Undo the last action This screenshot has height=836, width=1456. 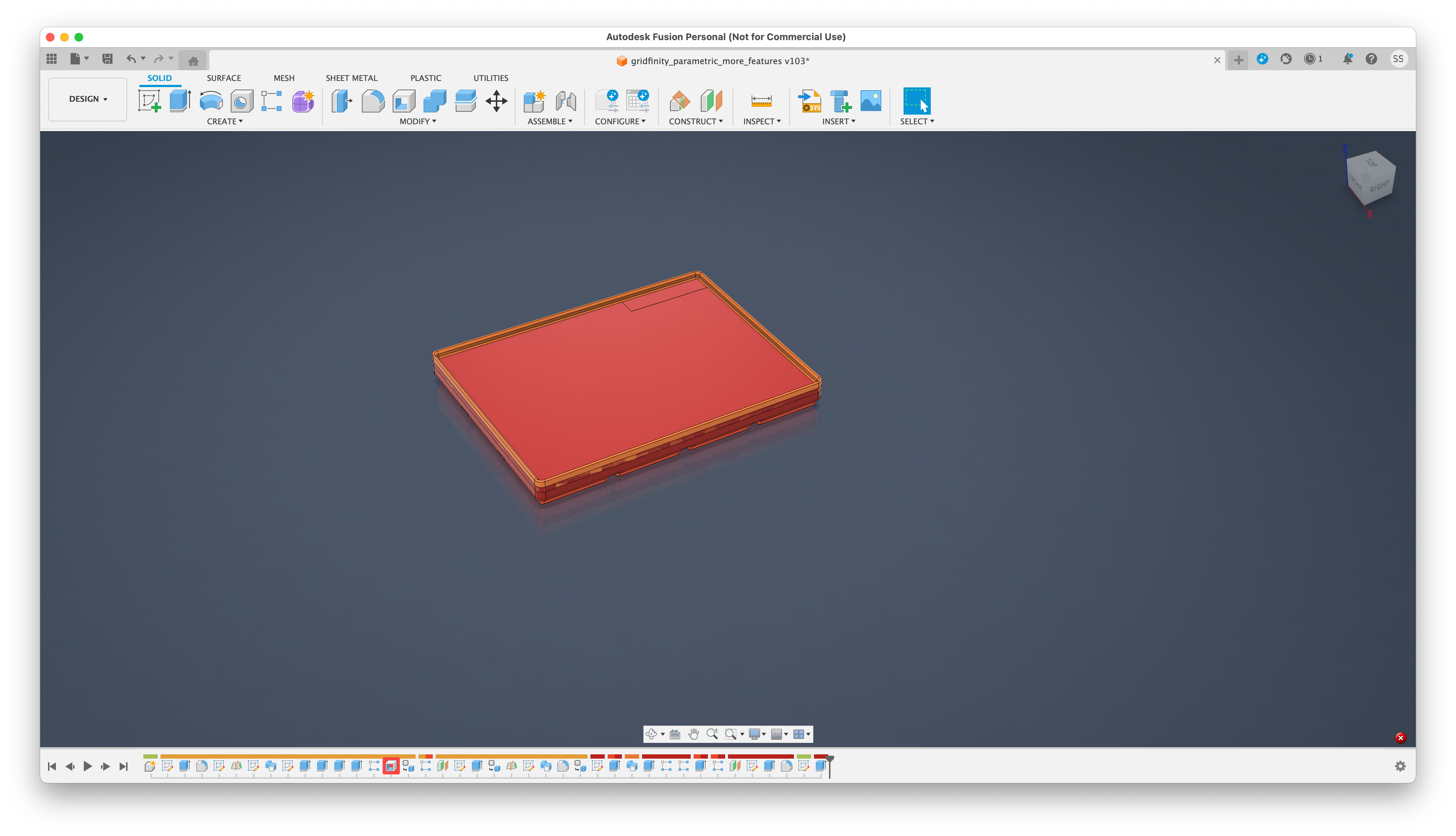pos(131,59)
